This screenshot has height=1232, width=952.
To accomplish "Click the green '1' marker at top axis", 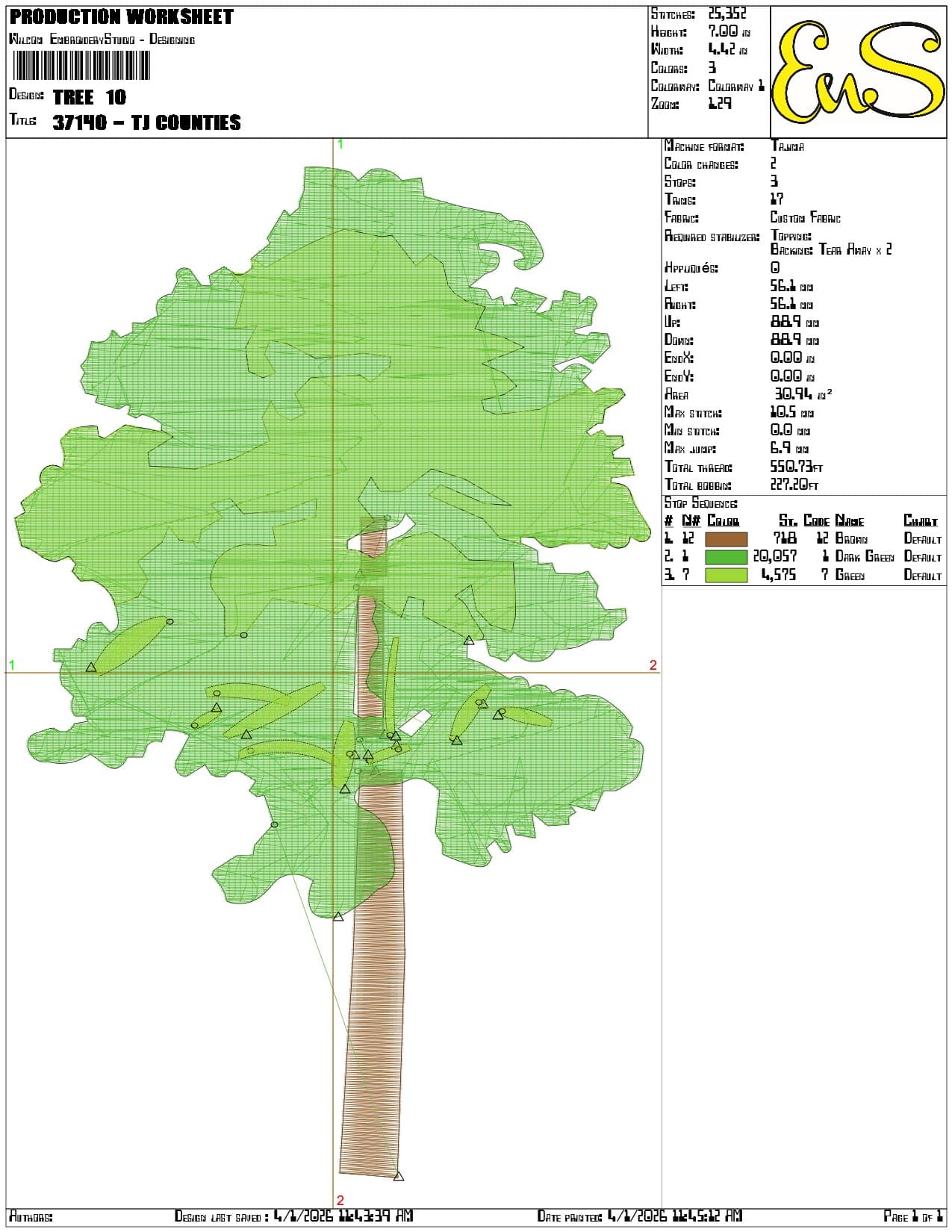I will pos(340,144).
